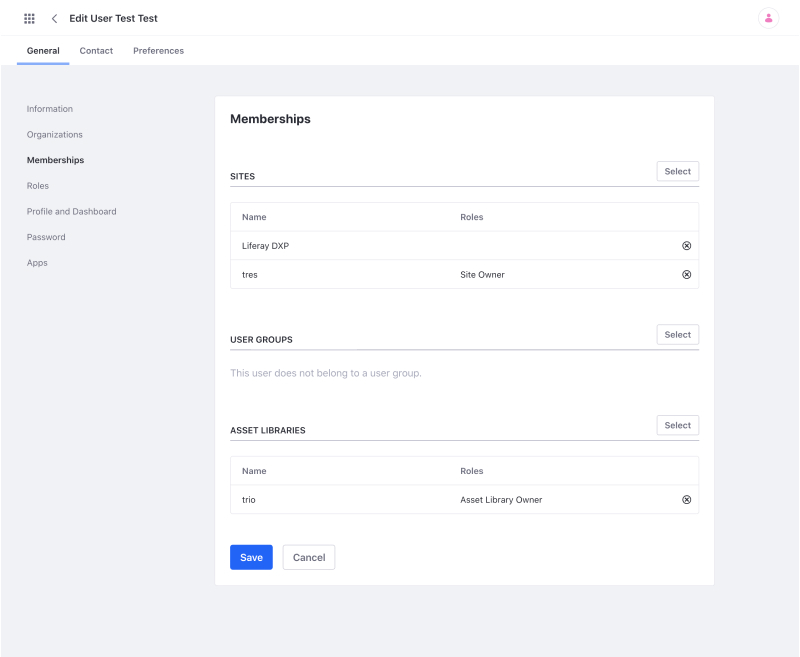Open Profile and Dashboard settings
The image size is (800, 657).
click(x=71, y=211)
